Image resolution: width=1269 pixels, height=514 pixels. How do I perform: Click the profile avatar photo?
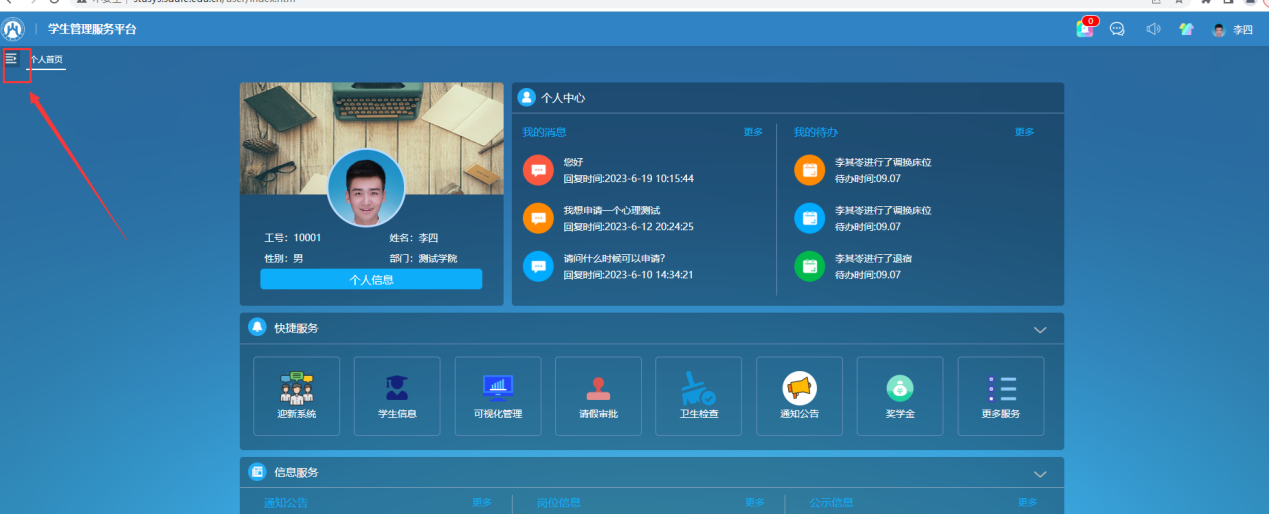366,188
